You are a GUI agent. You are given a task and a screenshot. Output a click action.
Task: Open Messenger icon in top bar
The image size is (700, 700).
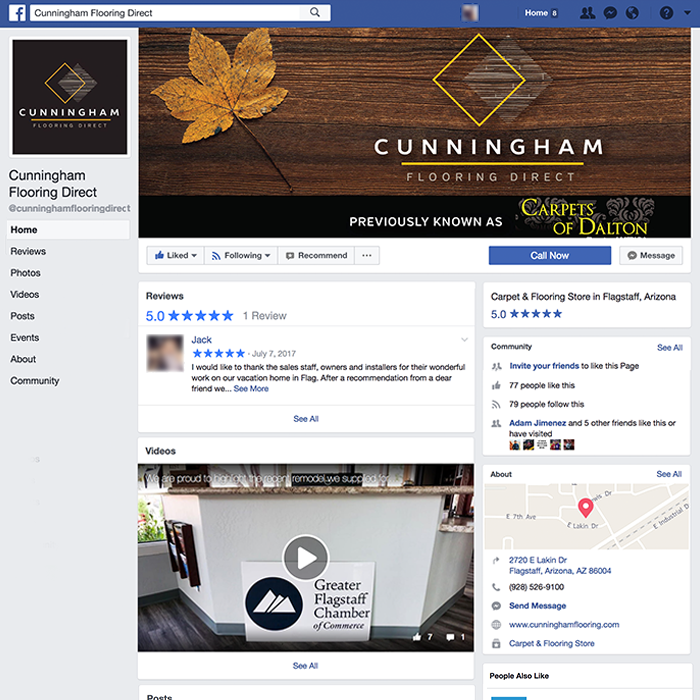pos(610,13)
